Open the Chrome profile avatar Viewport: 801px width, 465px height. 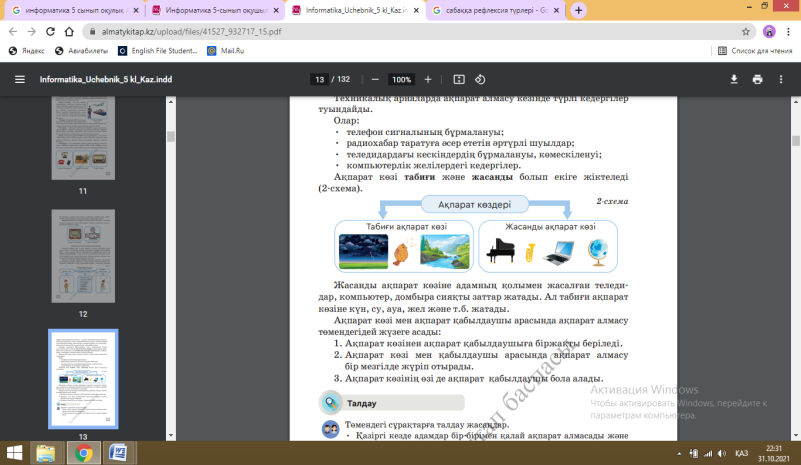pos(769,32)
